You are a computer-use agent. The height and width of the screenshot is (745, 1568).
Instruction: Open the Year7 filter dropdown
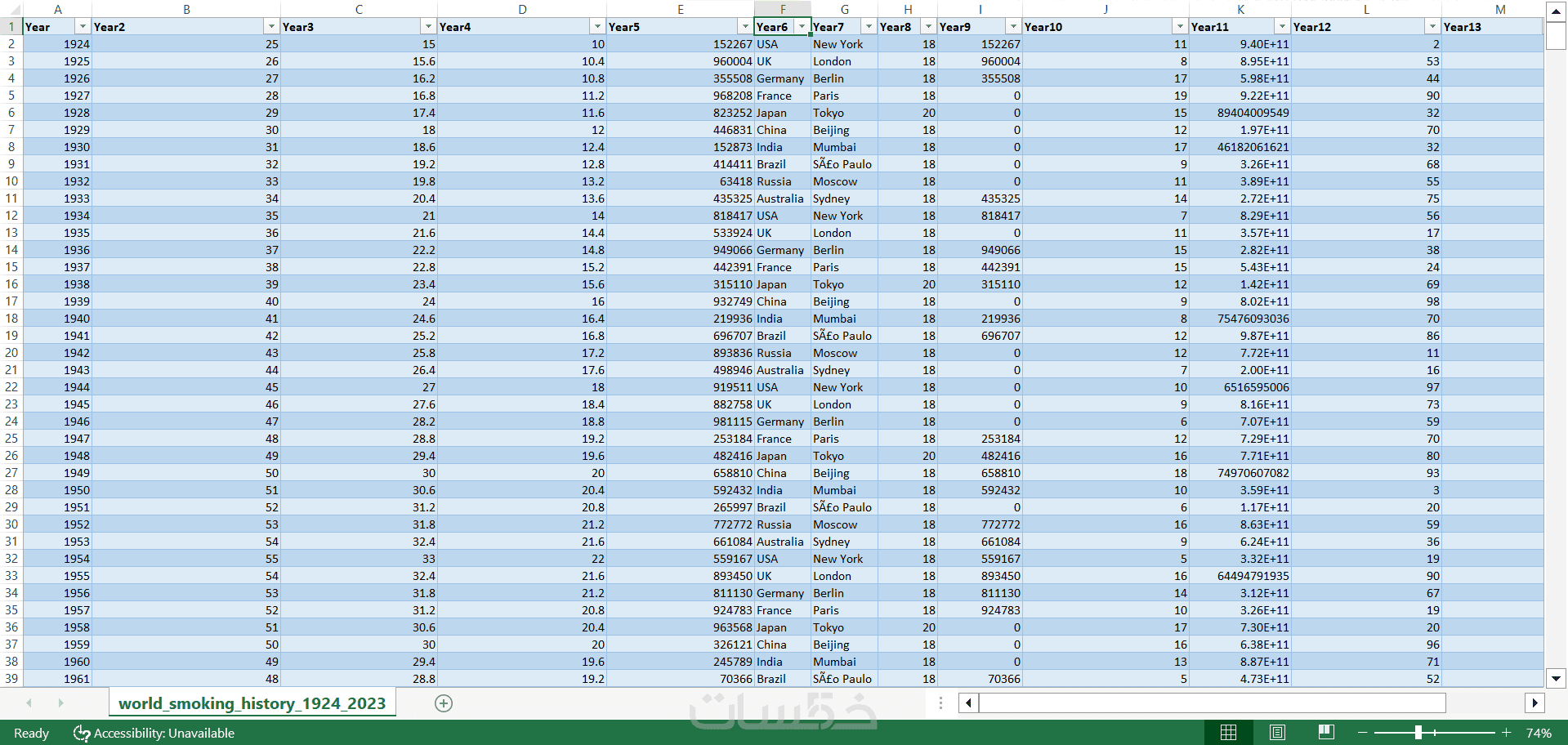pyautogui.click(x=869, y=27)
